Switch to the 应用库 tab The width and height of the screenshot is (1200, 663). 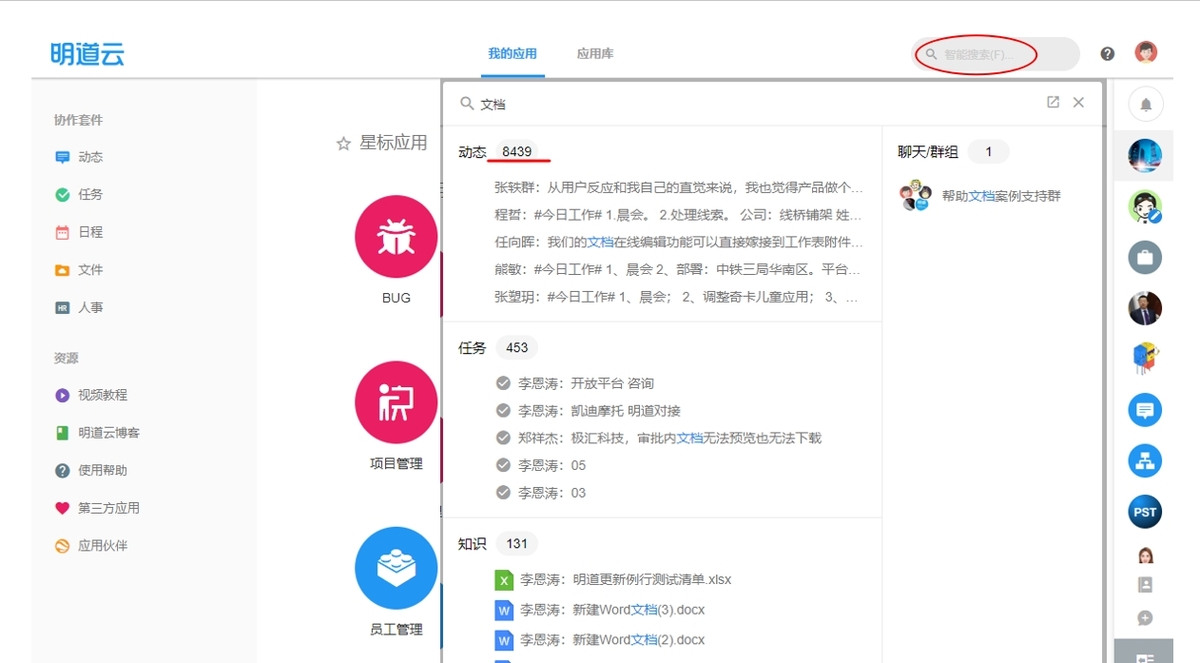(595, 54)
